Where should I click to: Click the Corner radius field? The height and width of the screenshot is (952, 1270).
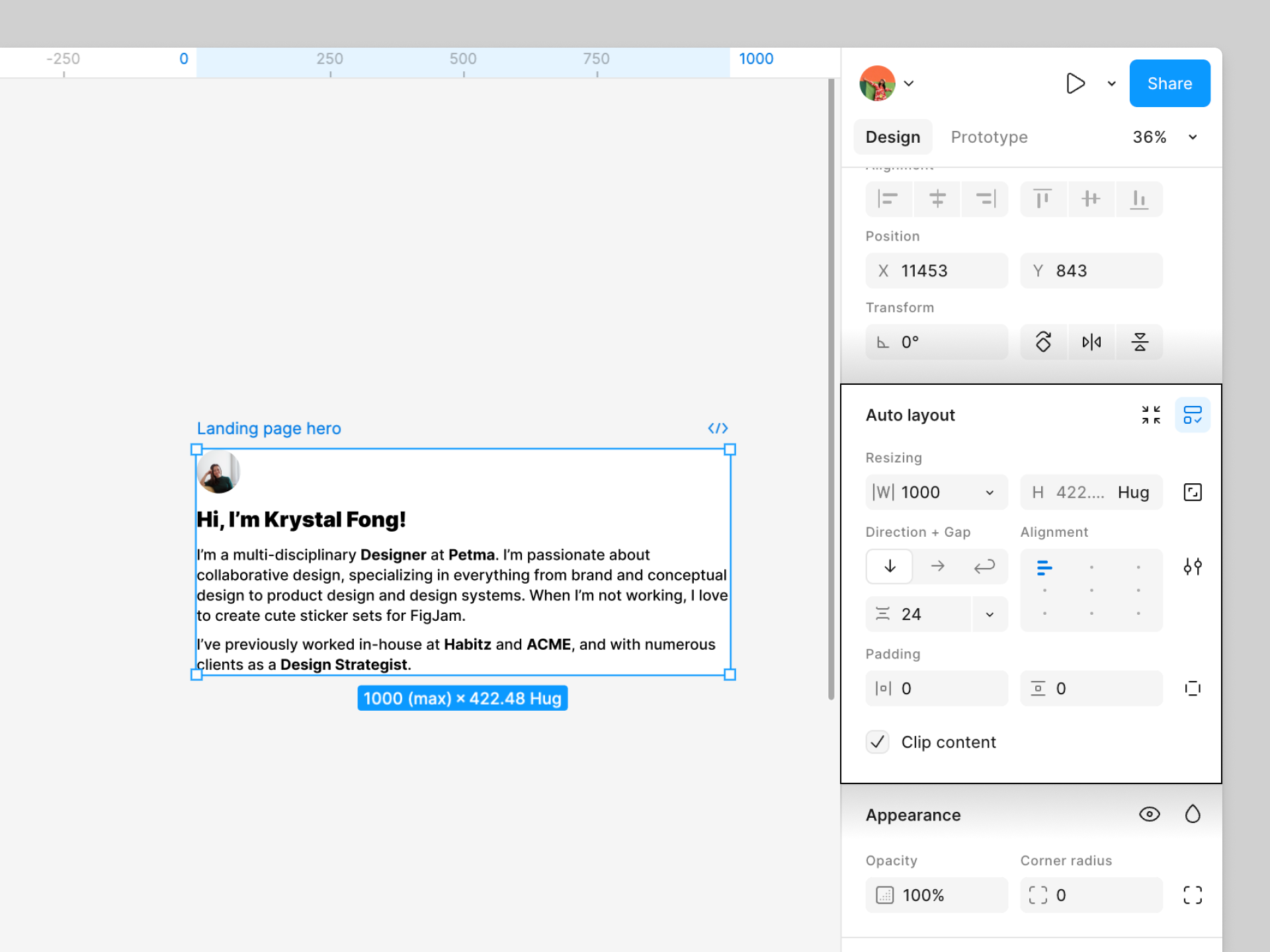(x=1091, y=895)
